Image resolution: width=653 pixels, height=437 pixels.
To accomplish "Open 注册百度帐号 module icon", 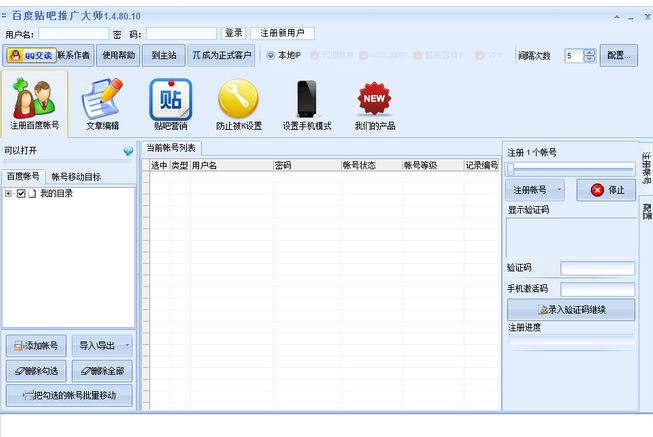I will click(34, 103).
